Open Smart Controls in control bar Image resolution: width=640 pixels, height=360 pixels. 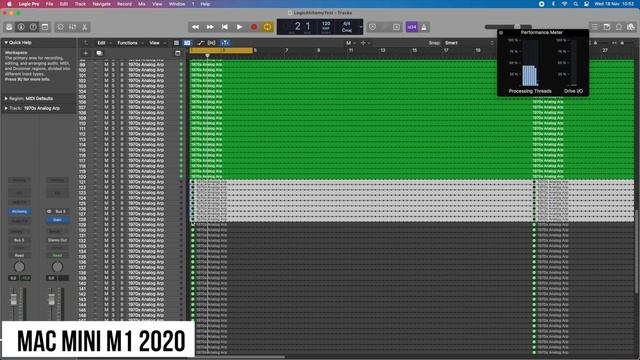coord(60,27)
